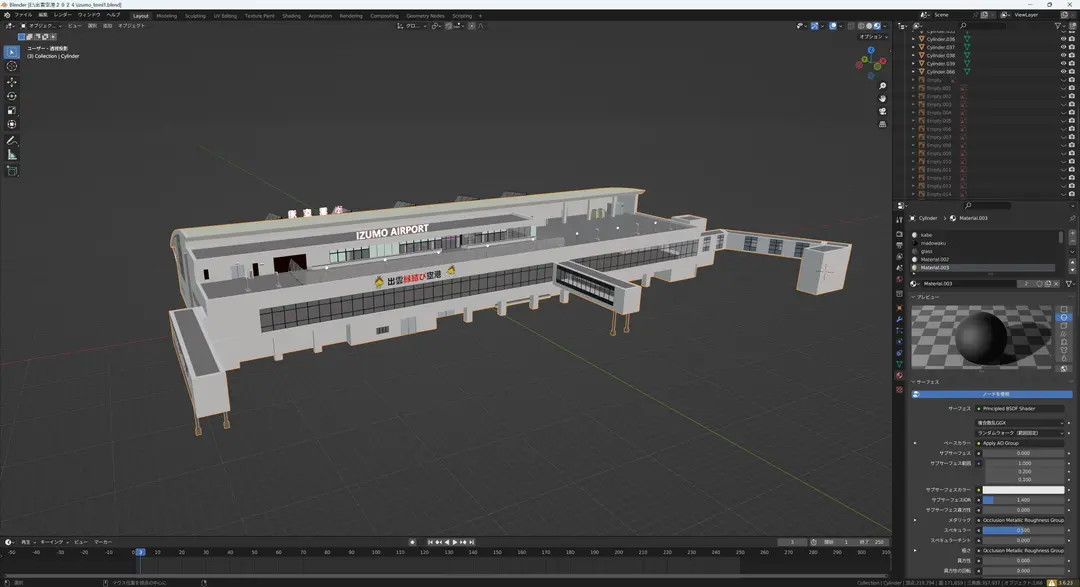The image size is (1080, 587).
Task: Hide Cylinder.037 with its eye icon
Action: pyautogui.click(x=1063, y=48)
